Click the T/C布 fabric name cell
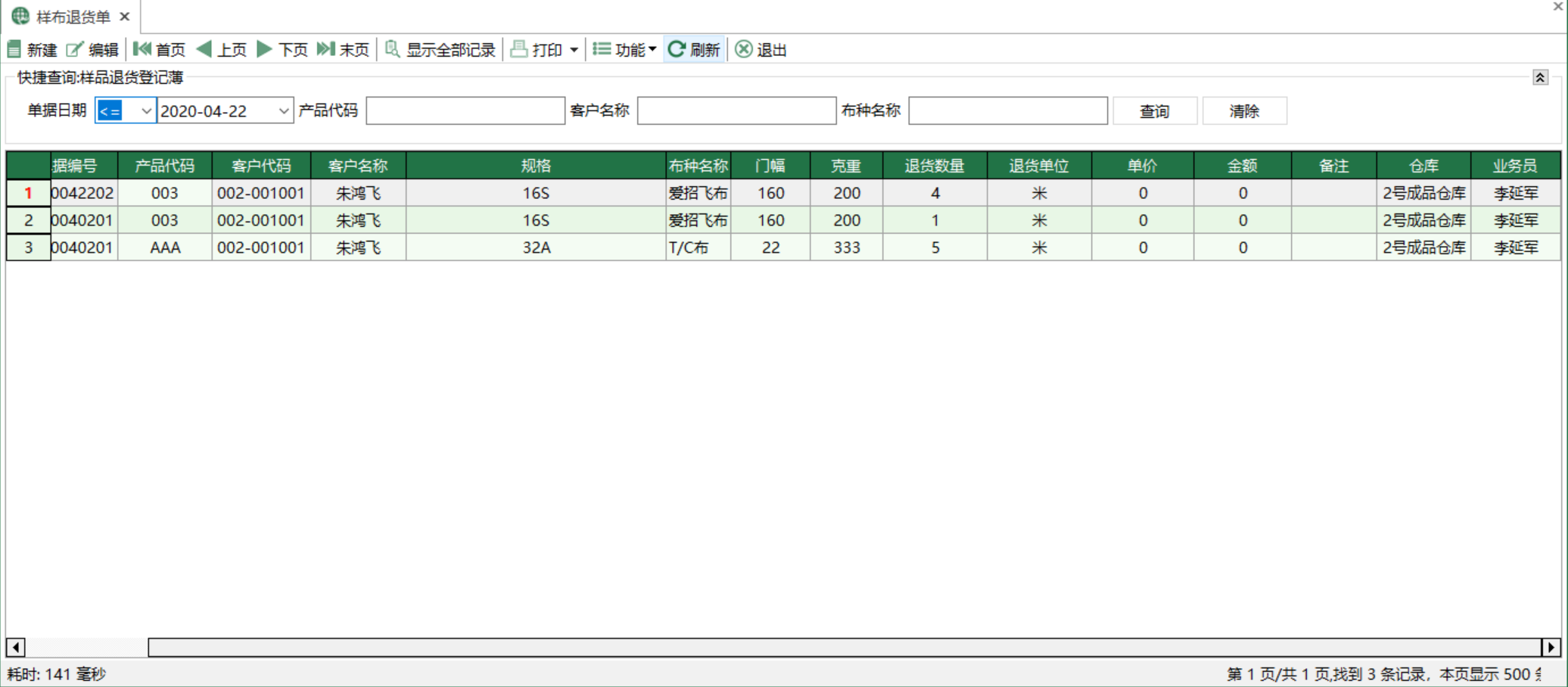The image size is (1568, 687). 698,247
